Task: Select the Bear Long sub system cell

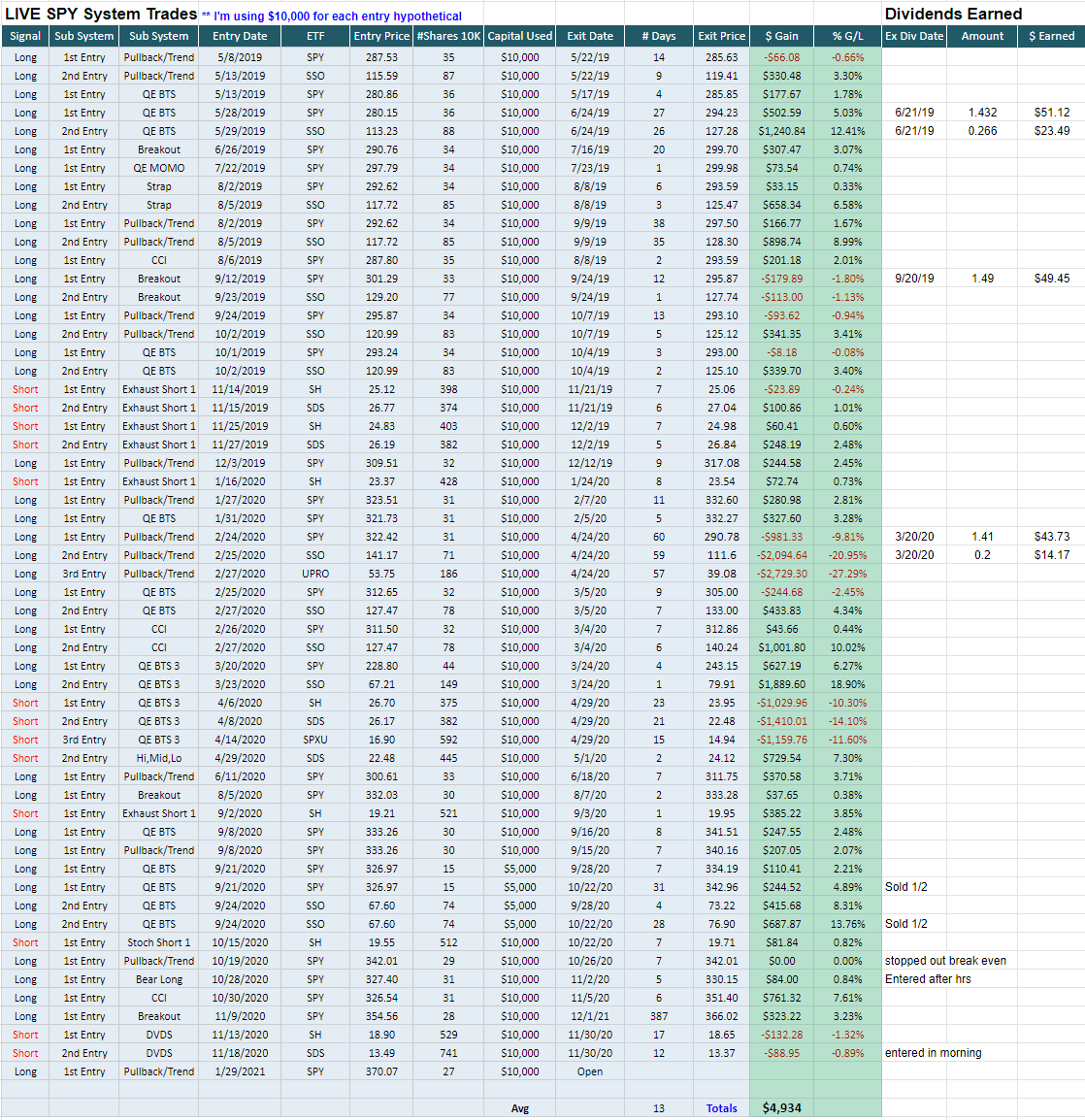Action: click(x=159, y=979)
